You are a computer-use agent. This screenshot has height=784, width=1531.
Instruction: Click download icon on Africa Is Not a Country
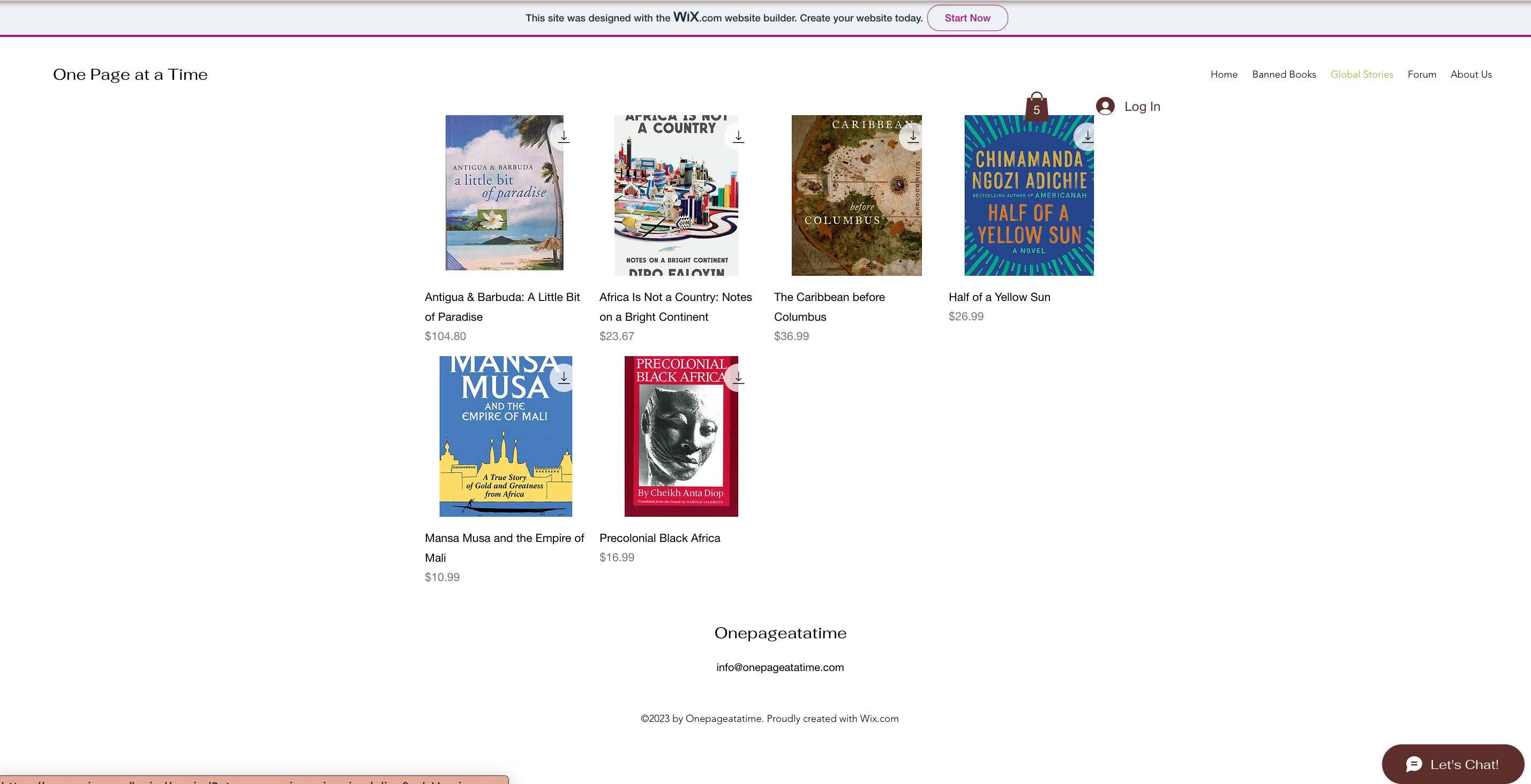(x=738, y=137)
